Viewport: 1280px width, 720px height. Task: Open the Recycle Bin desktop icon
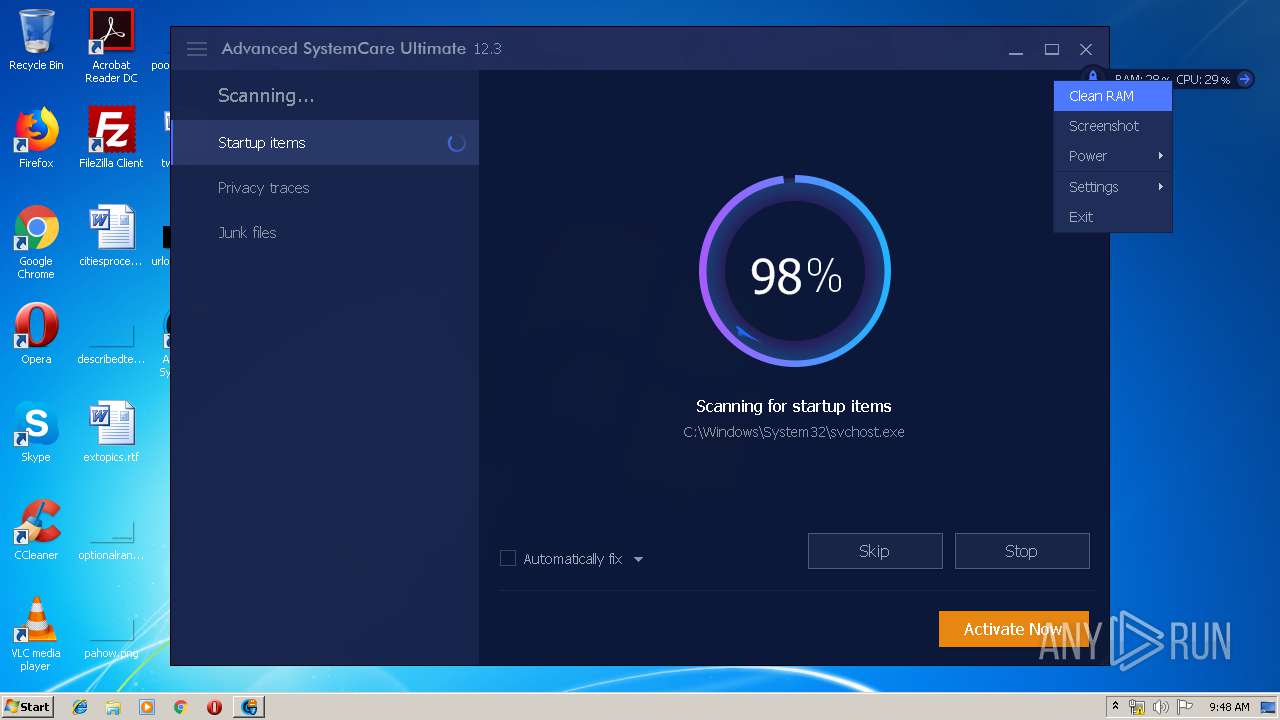pyautogui.click(x=36, y=41)
